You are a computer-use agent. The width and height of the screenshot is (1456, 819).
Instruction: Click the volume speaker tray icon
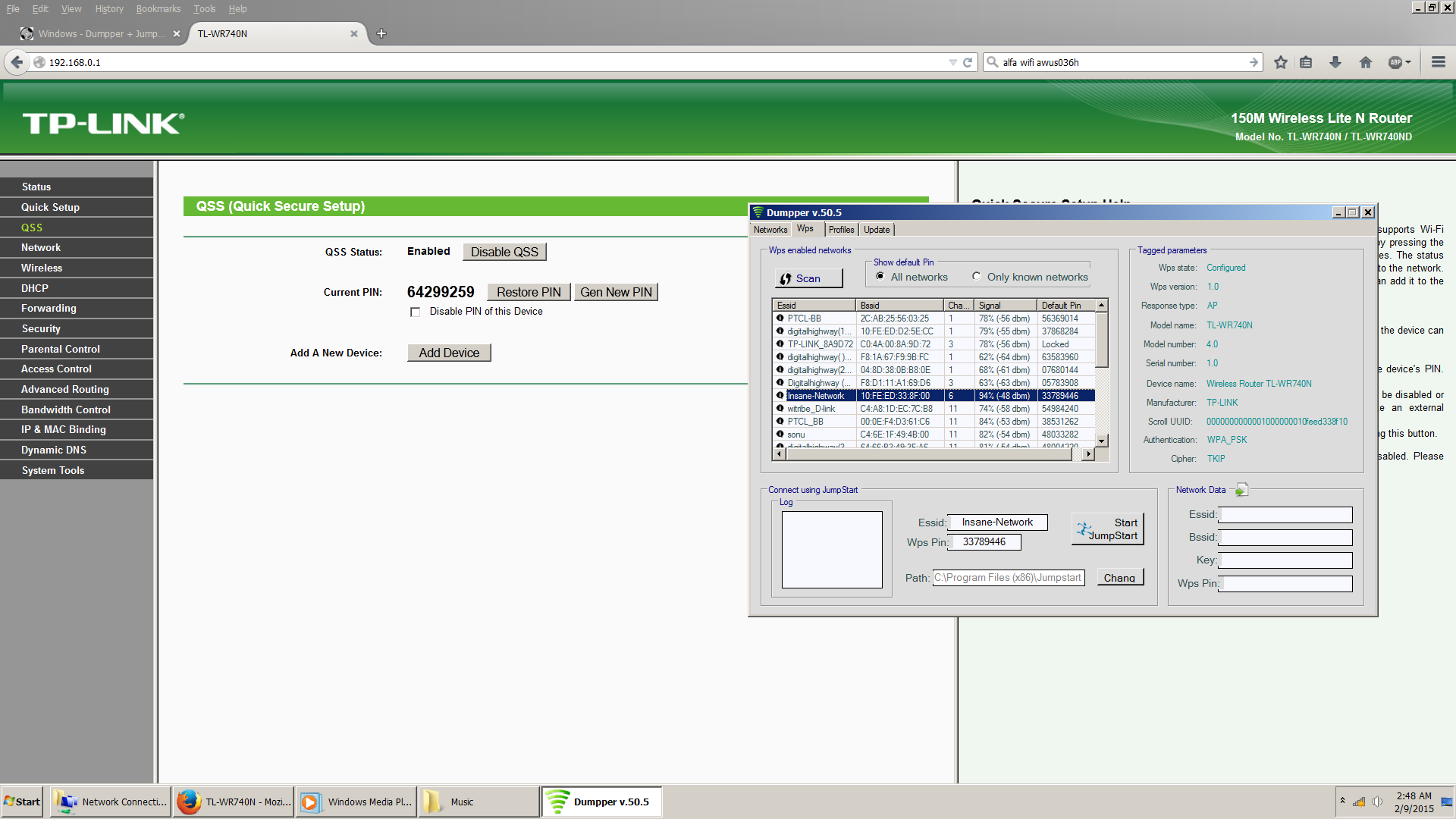tap(1377, 802)
